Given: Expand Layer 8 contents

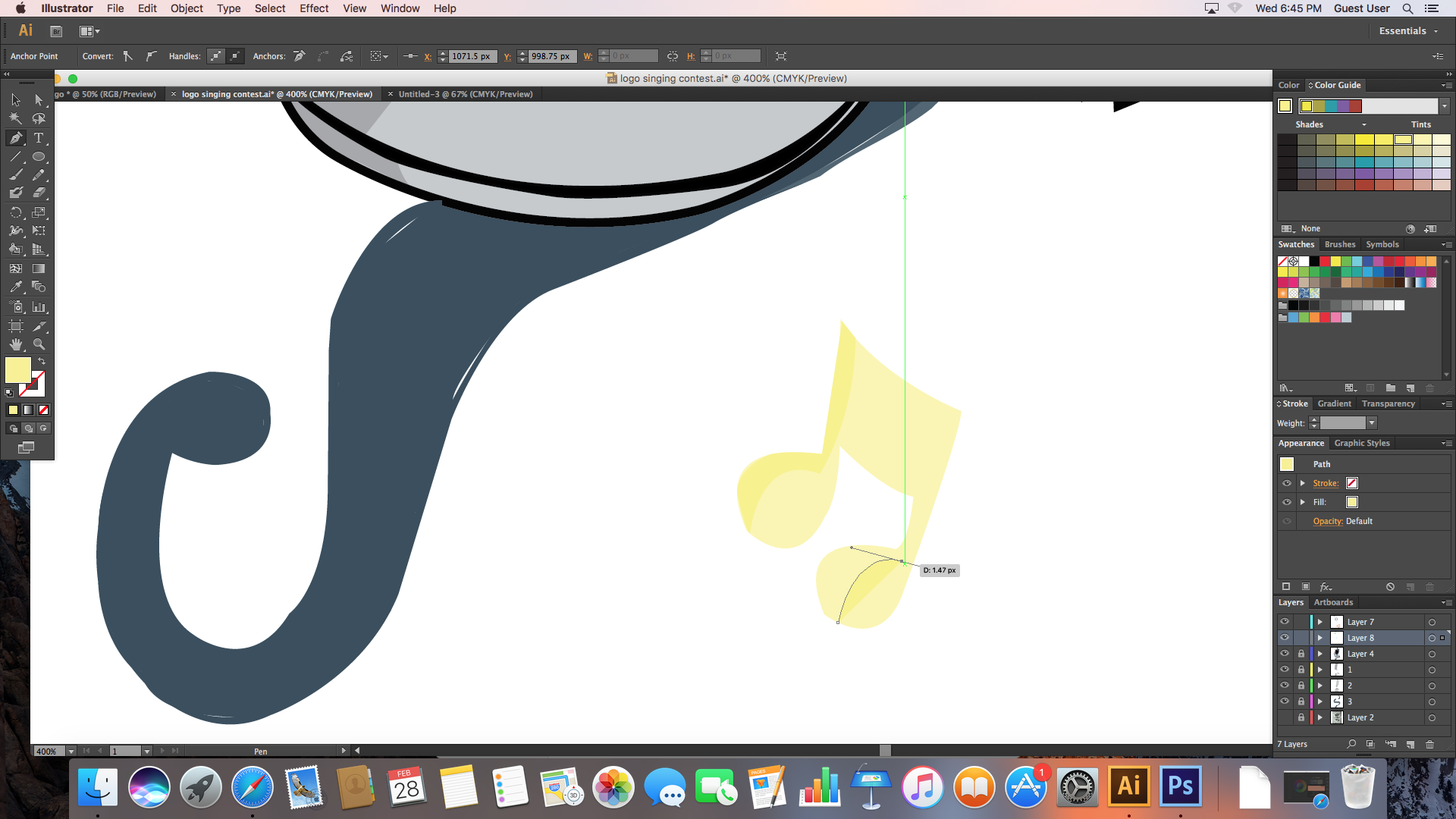Looking at the screenshot, I should click(1319, 638).
